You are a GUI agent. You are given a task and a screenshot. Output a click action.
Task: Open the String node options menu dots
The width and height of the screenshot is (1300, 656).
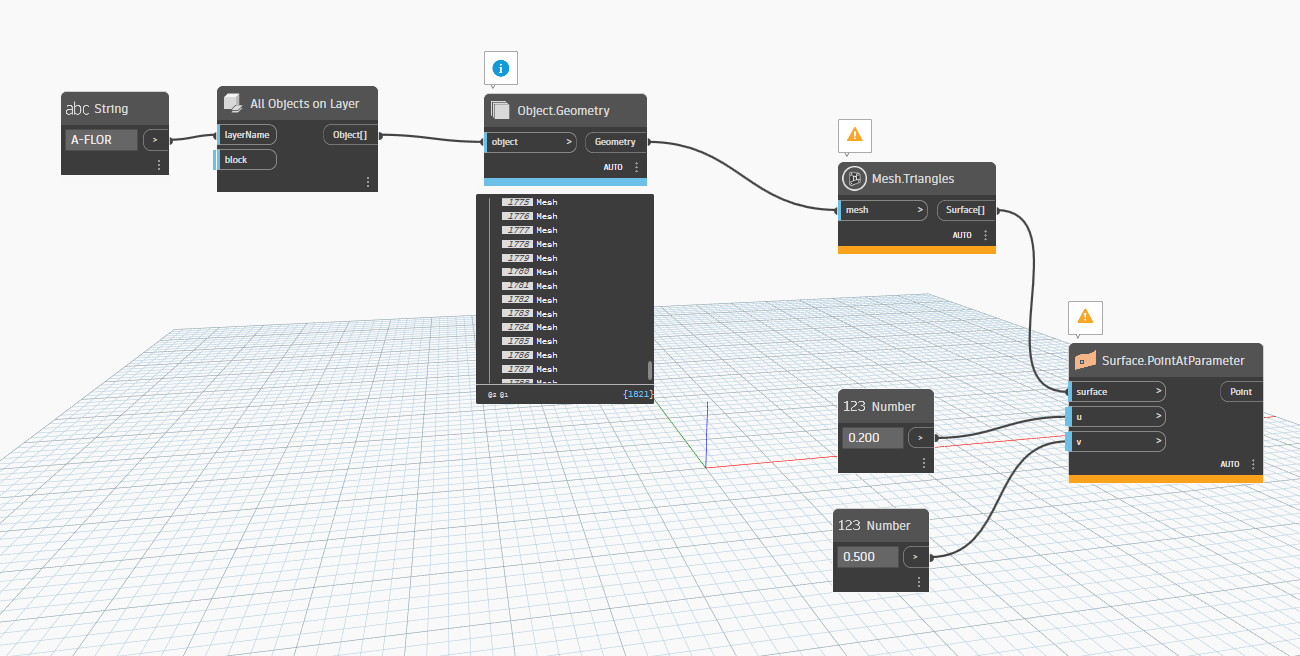point(159,165)
